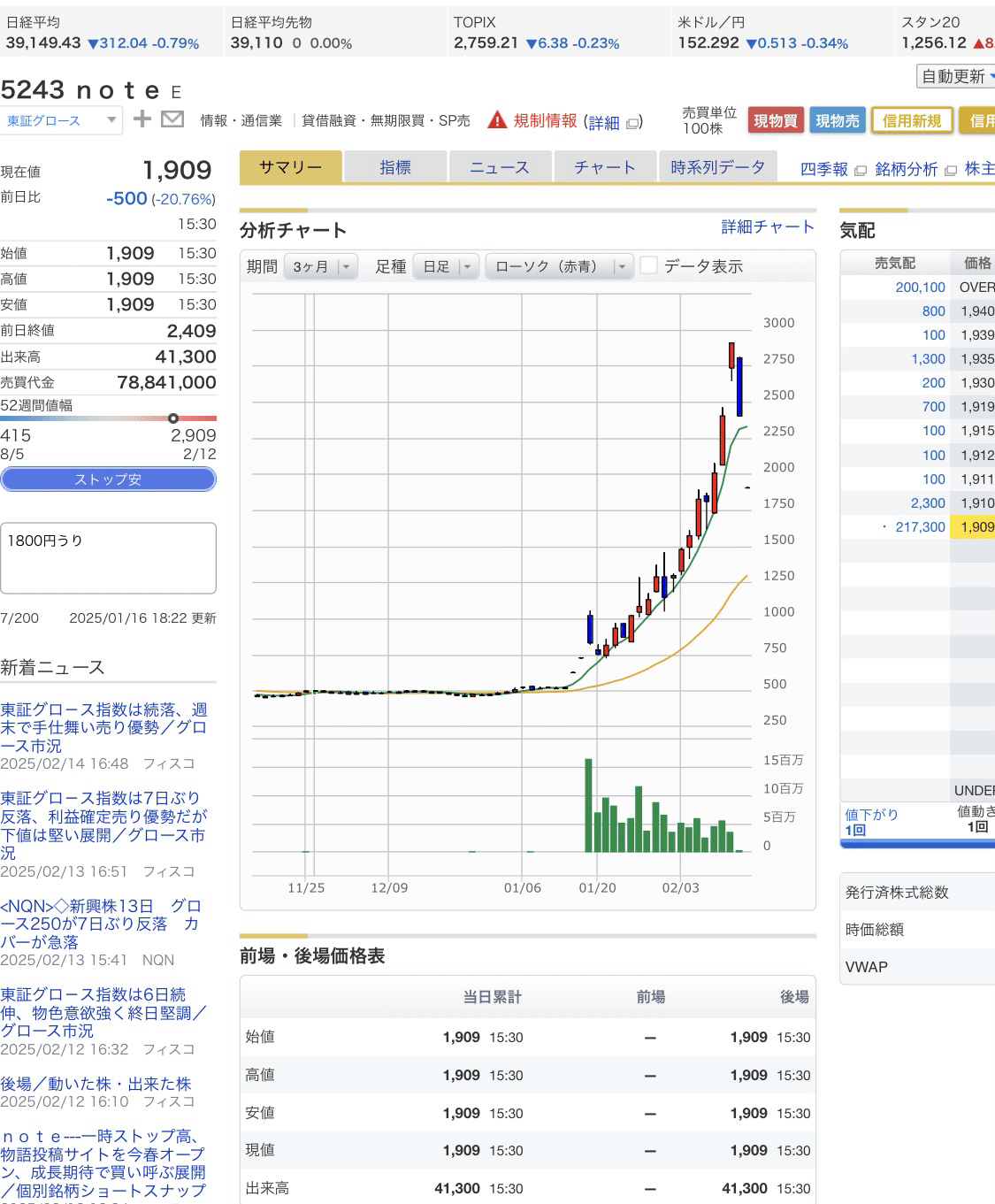Open news 東証グロース指数は続落 article
The image size is (995, 1204).
pyautogui.click(x=104, y=727)
